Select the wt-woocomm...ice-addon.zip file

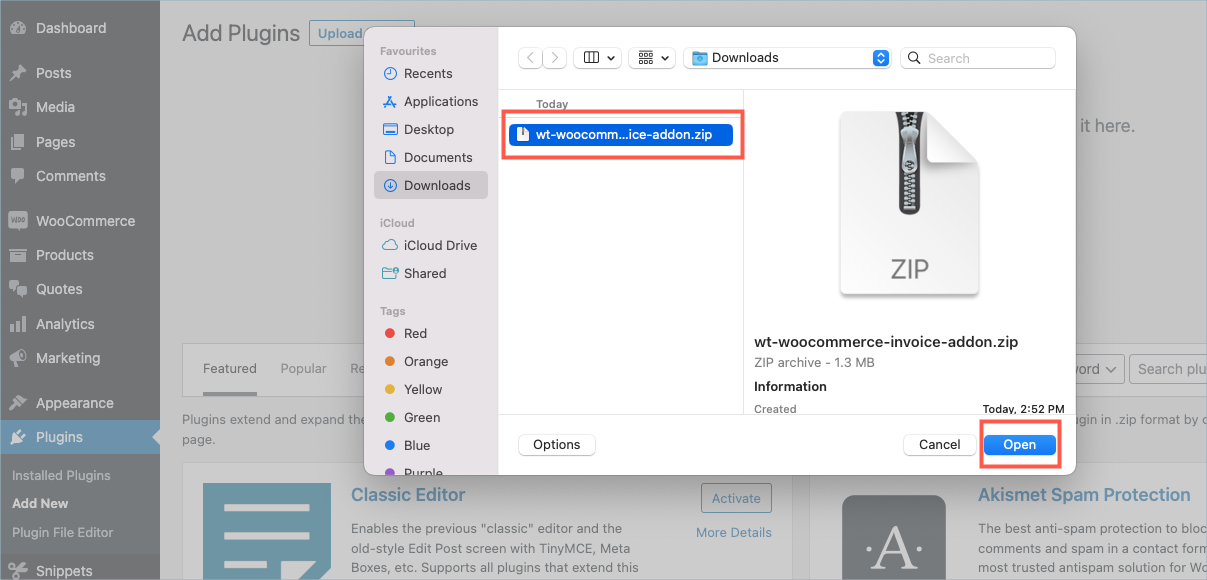621,134
